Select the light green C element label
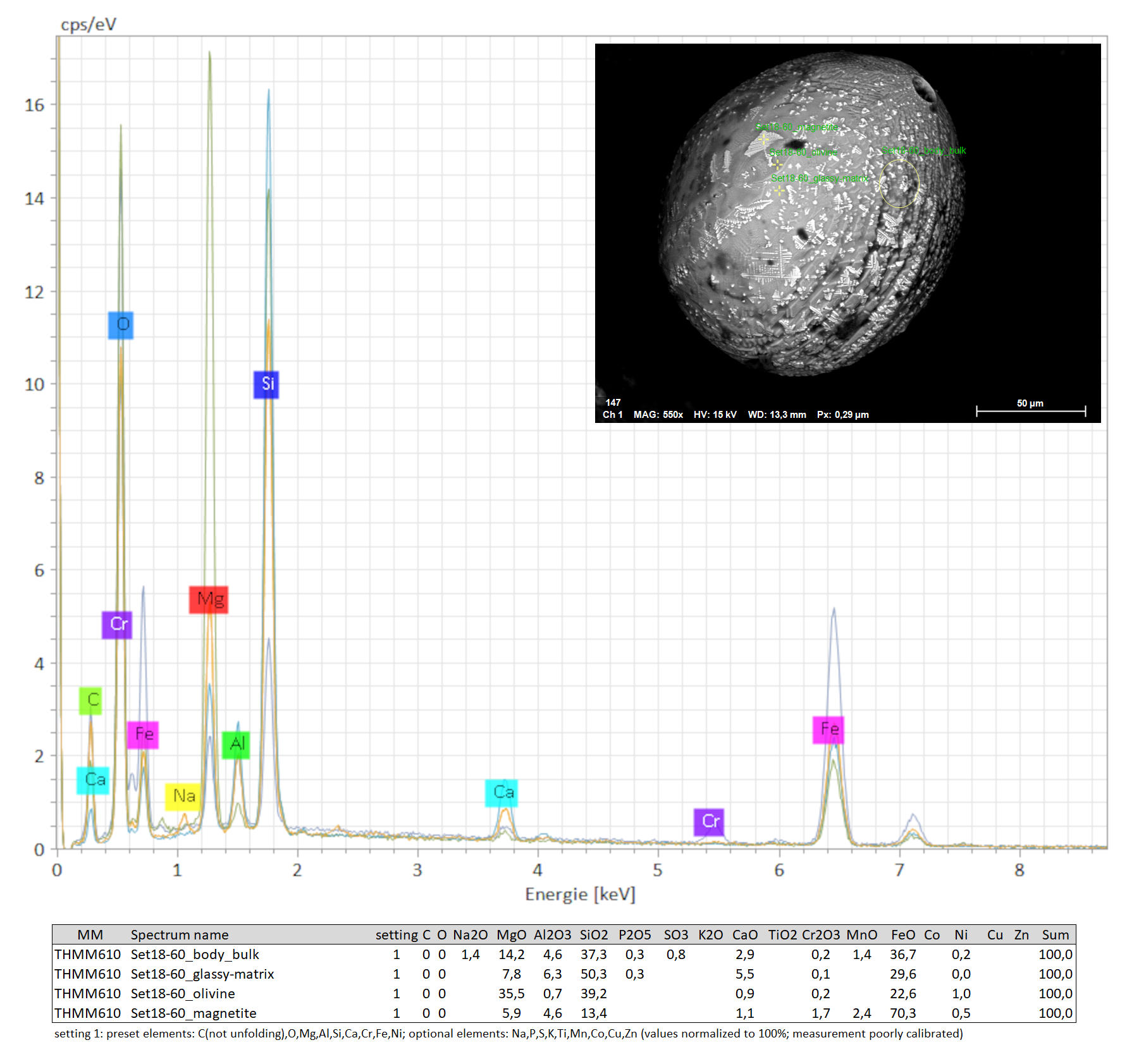 91,700
